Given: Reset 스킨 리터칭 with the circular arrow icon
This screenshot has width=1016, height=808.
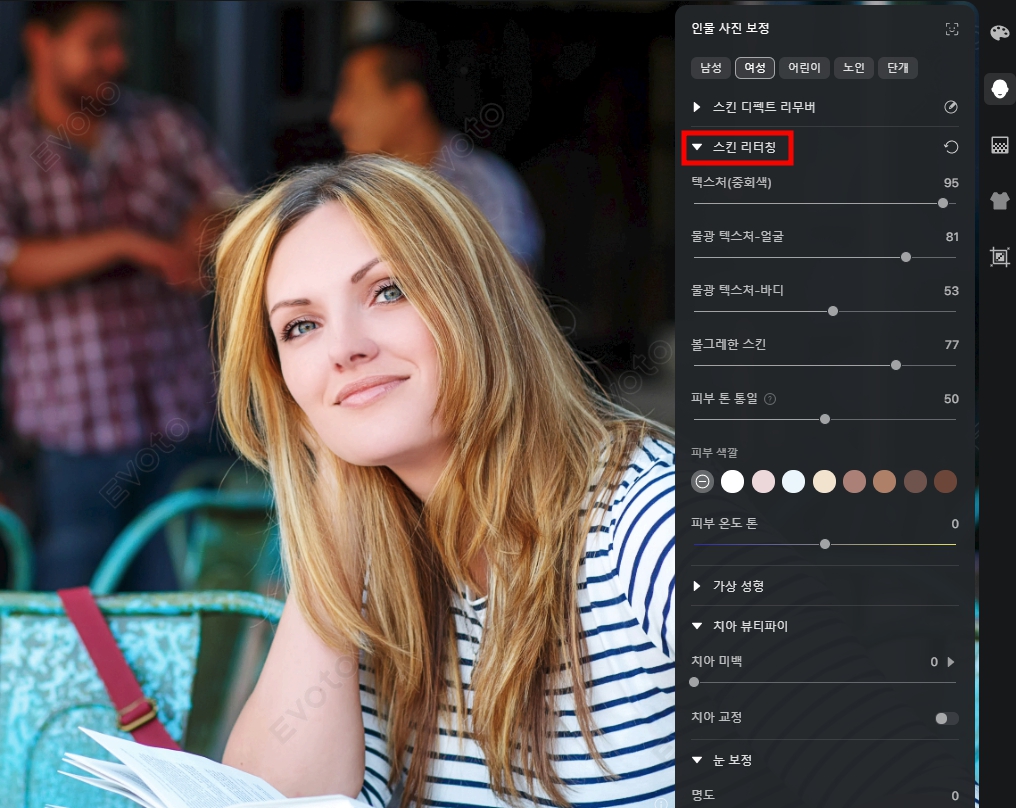Looking at the screenshot, I should click(951, 147).
